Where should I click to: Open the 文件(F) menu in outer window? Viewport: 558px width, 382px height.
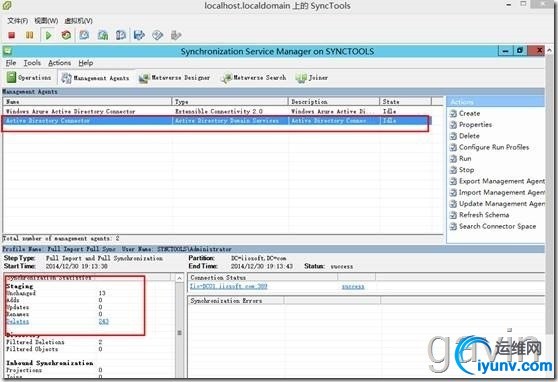pyautogui.click(x=17, y=21)
